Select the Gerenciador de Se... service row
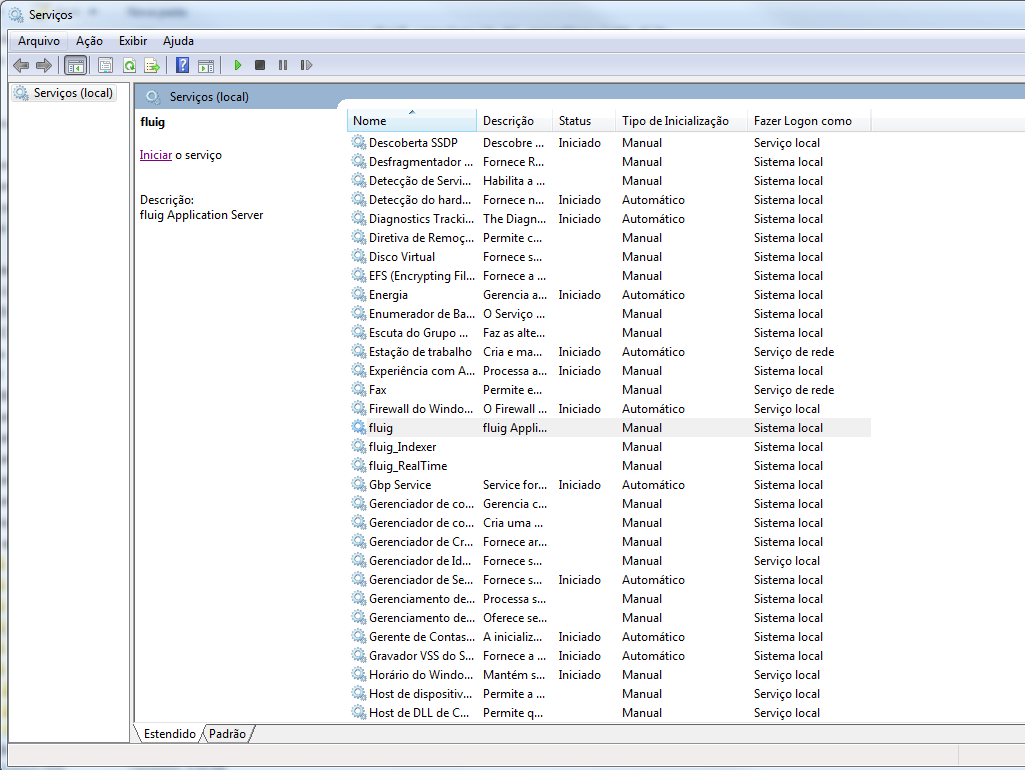 [x=609, y=580]
